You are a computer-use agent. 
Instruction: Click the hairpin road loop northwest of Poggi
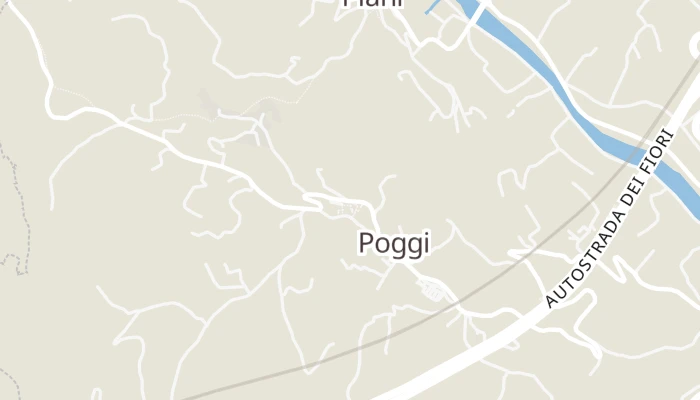[313, 202]
